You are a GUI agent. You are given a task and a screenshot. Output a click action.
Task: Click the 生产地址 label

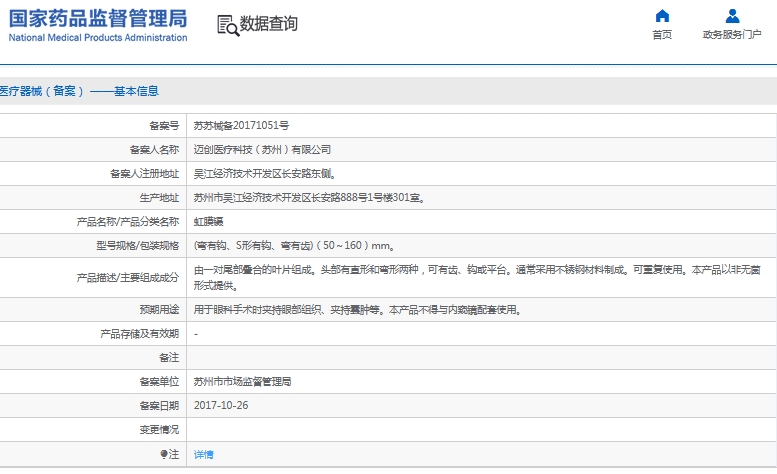159,198
